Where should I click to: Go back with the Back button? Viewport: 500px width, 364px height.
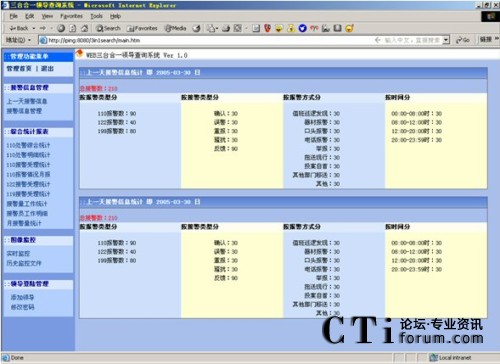coord(19,28)
